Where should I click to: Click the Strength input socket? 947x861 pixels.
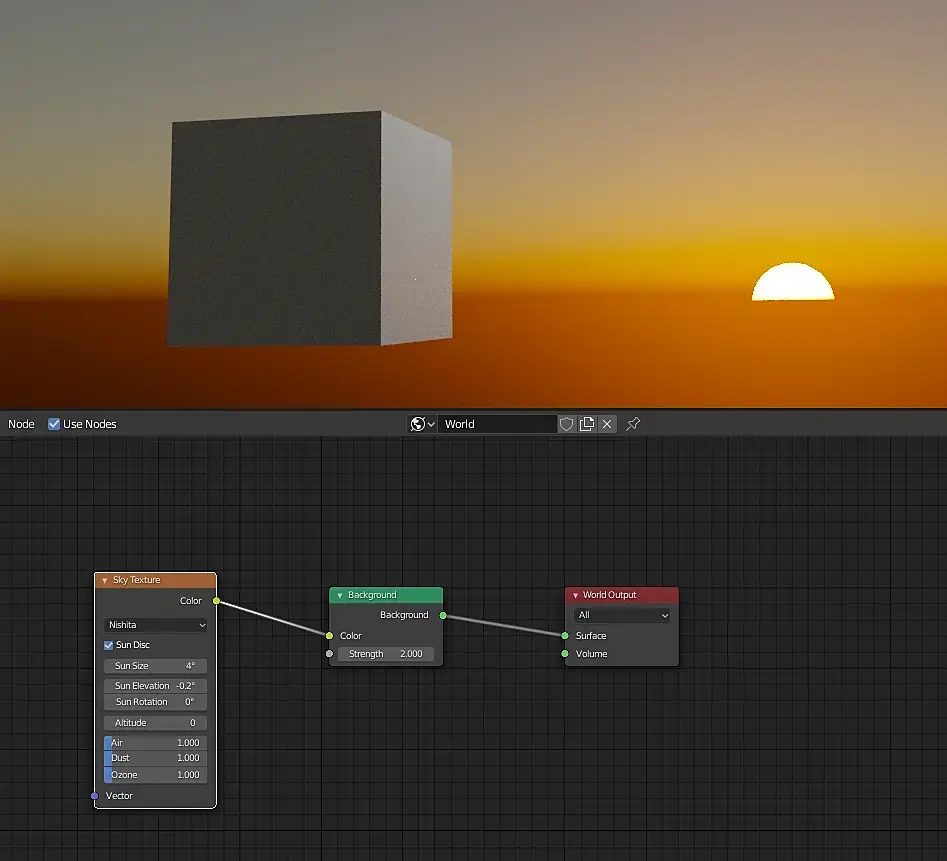pos(329,654)
